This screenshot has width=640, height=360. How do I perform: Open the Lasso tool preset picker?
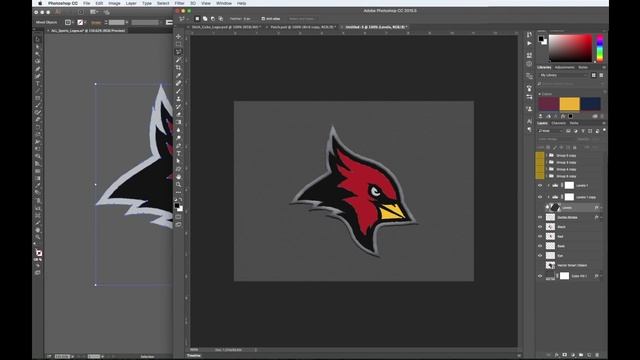(183, 19)
